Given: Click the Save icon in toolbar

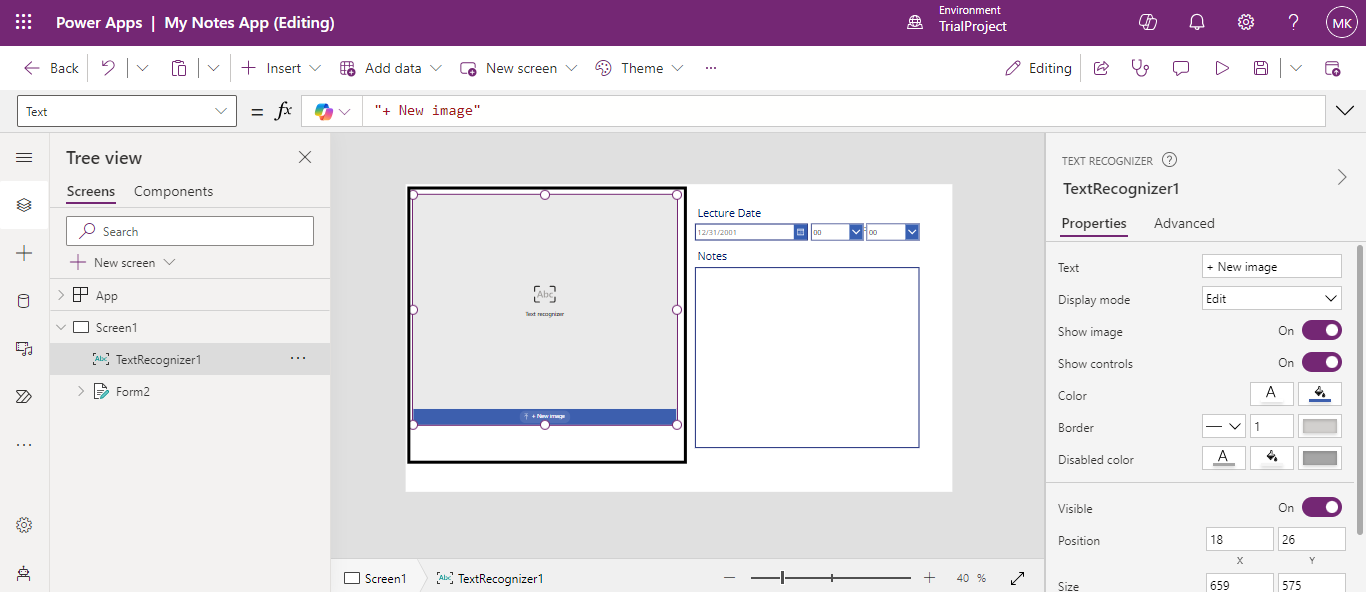Looking at the screenshot, I should coord(1261,68).
